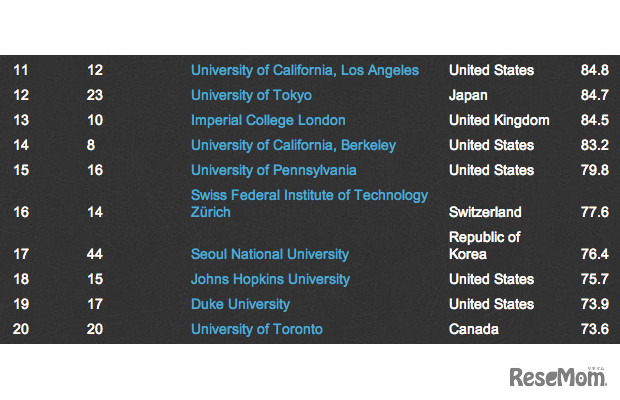Screen dimensions: 620x400
Task: Click the Canada country cell
Action: coord(474,329)
